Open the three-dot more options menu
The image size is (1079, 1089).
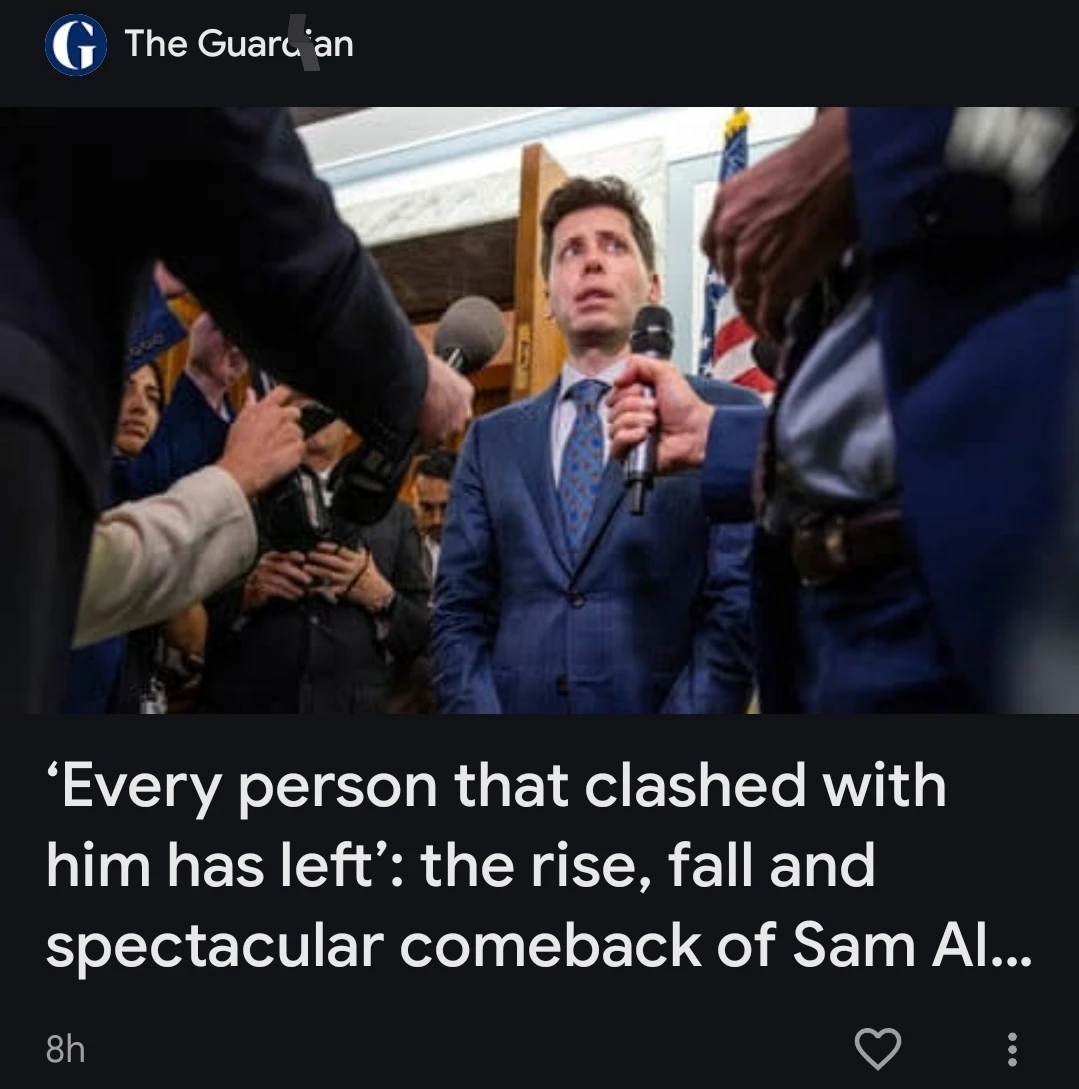(x=1012, y=1049)
